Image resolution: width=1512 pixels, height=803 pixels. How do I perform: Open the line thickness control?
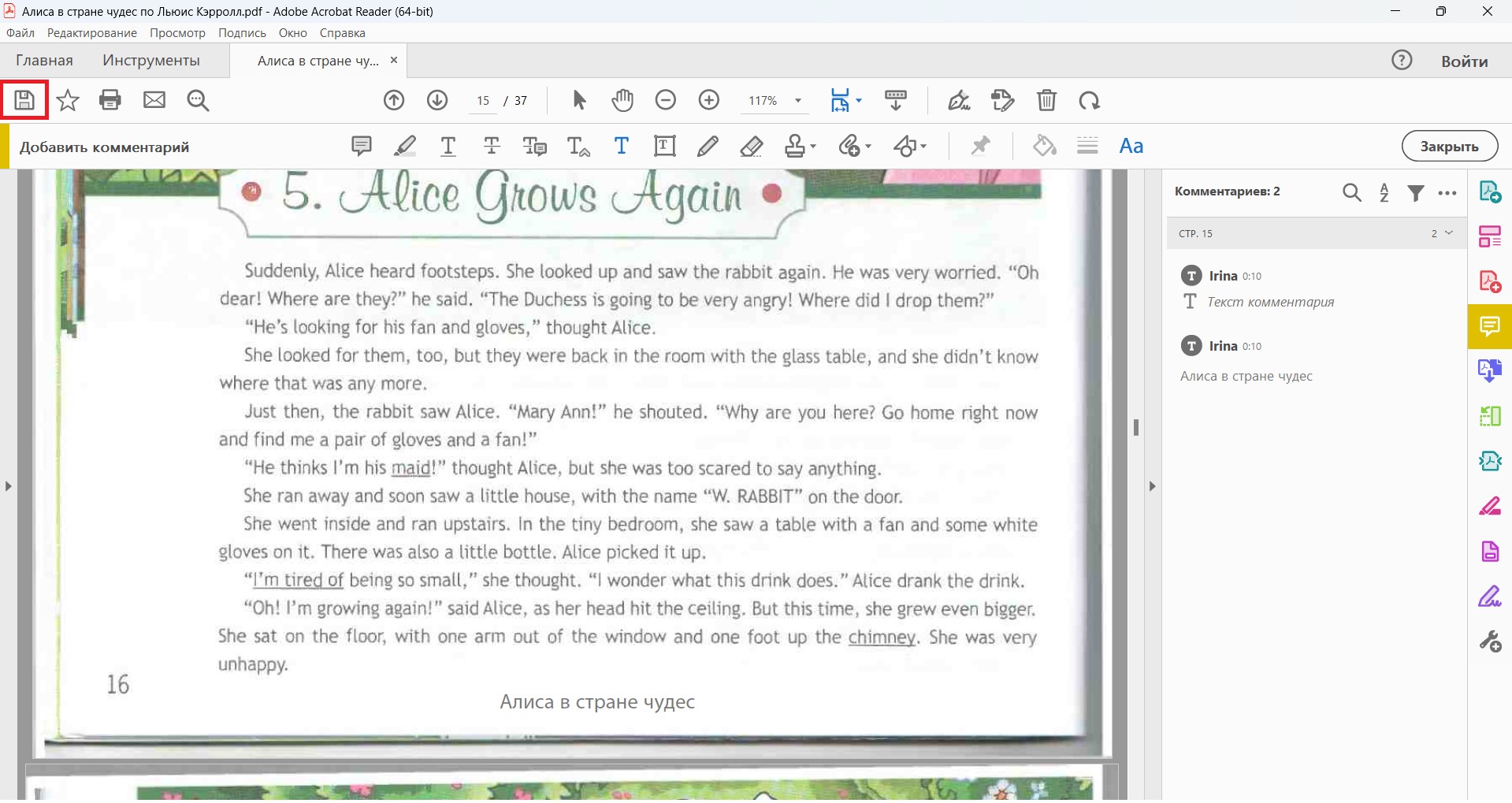click(1087, 146)
